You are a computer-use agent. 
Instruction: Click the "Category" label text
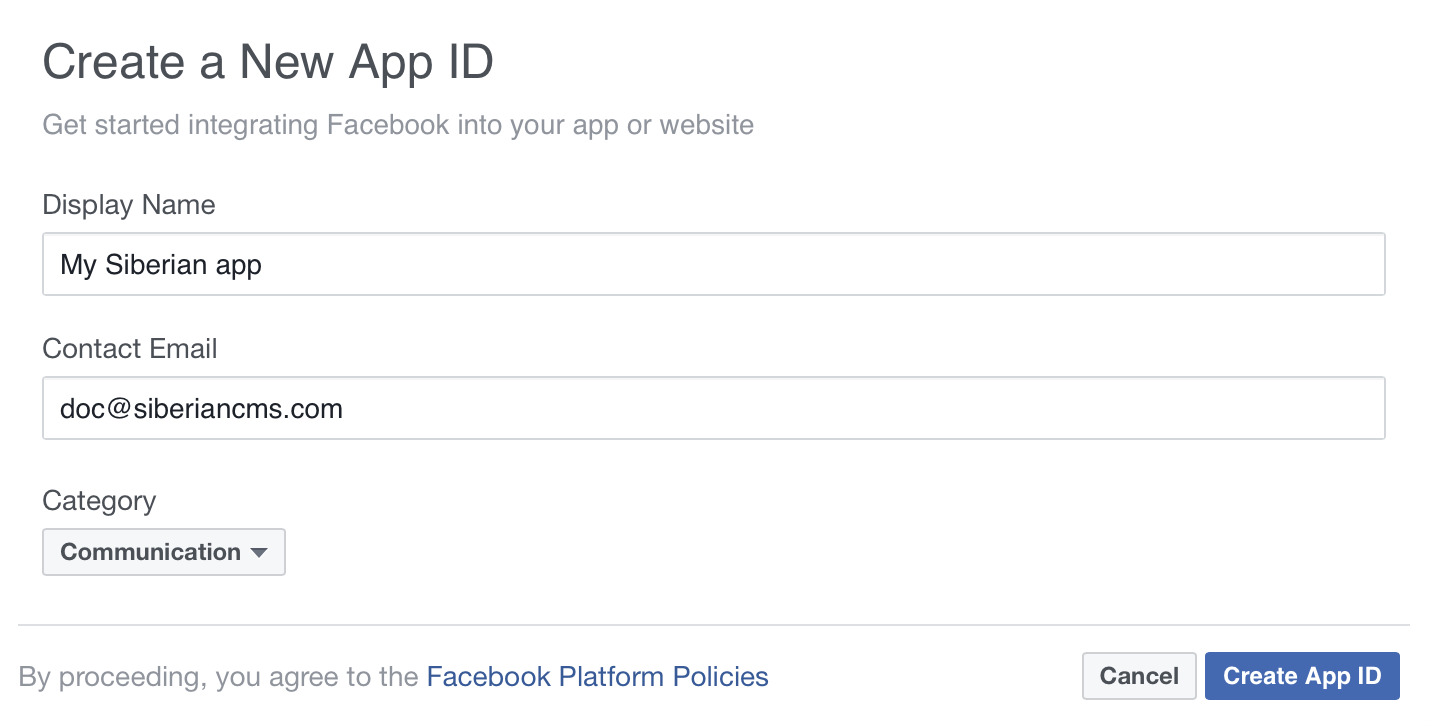99,500
